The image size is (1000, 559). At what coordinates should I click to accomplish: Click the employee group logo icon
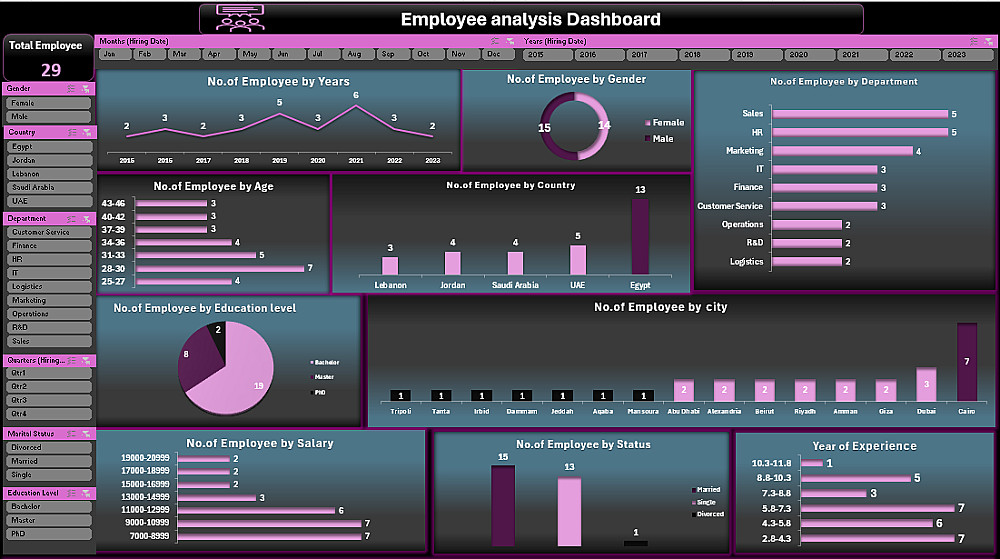pos(240,18)
